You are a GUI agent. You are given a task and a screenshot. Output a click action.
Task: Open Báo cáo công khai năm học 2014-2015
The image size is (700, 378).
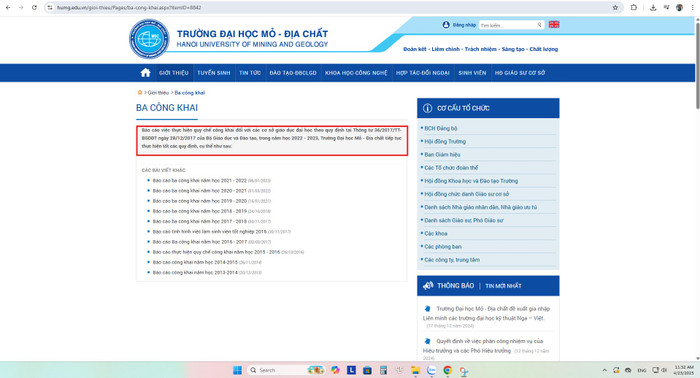pyautogui.click(x=195, y=262)
